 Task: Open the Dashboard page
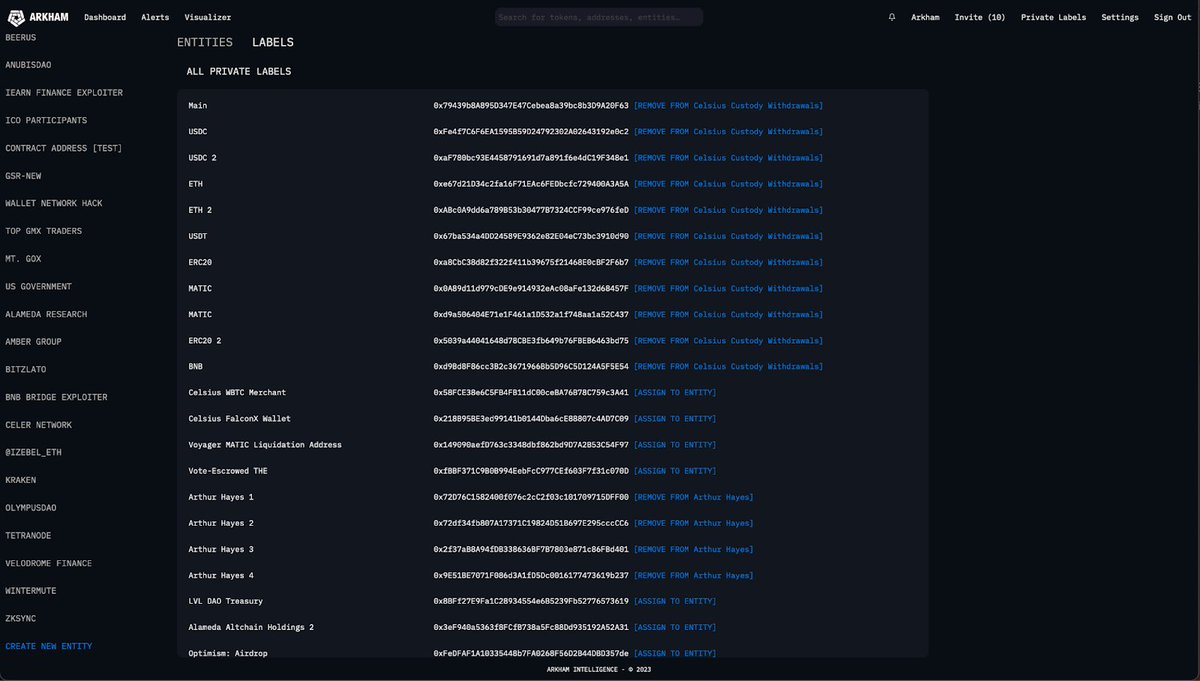pos(104,16)
